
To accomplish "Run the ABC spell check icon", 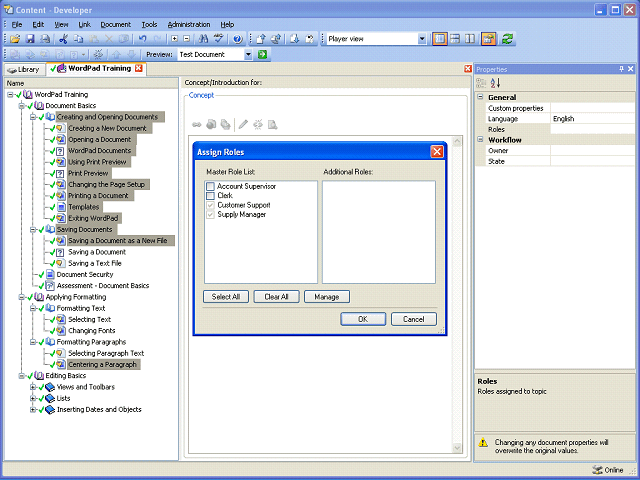I will pos(219,39).
